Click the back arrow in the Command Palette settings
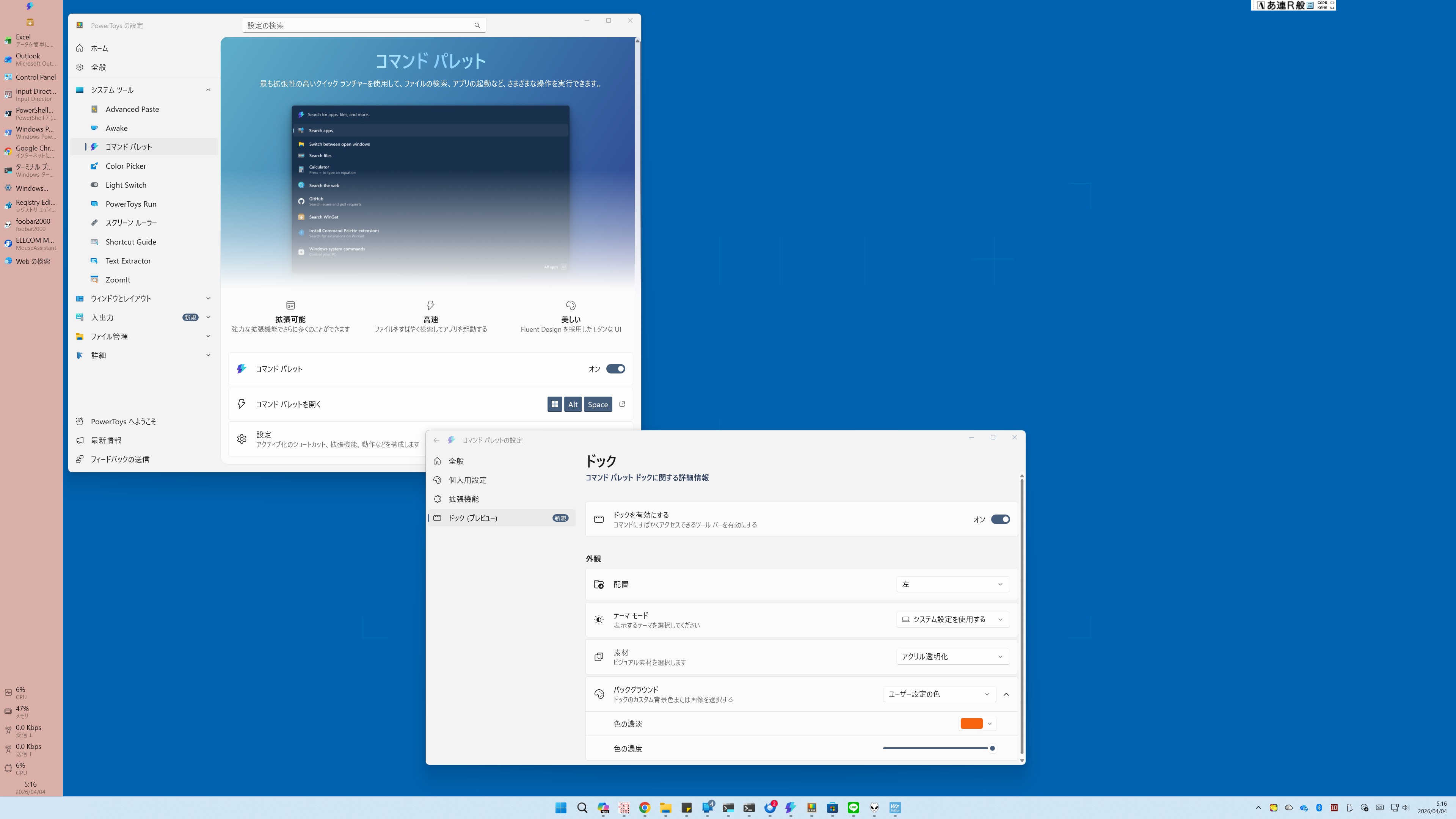The width and height of the screenshot is (1456, 819). [x=436, y=440]
